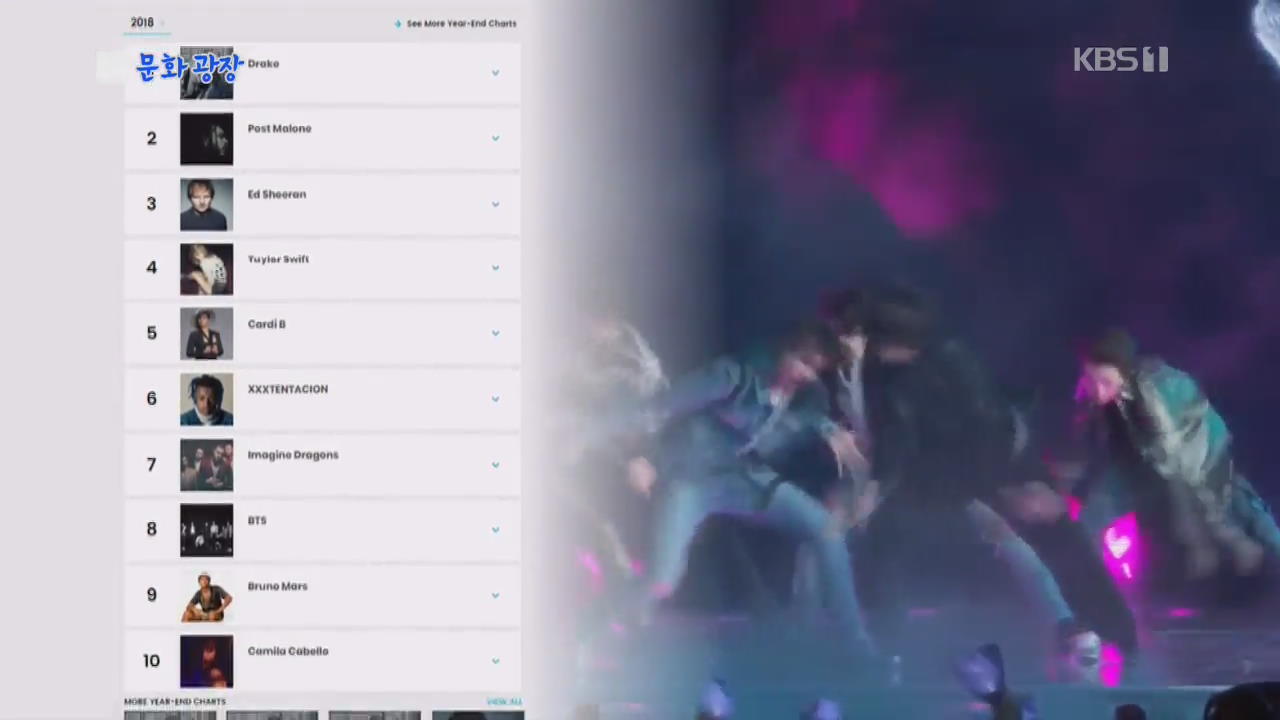Click the KBS1 channel logo

[1121, 60]
